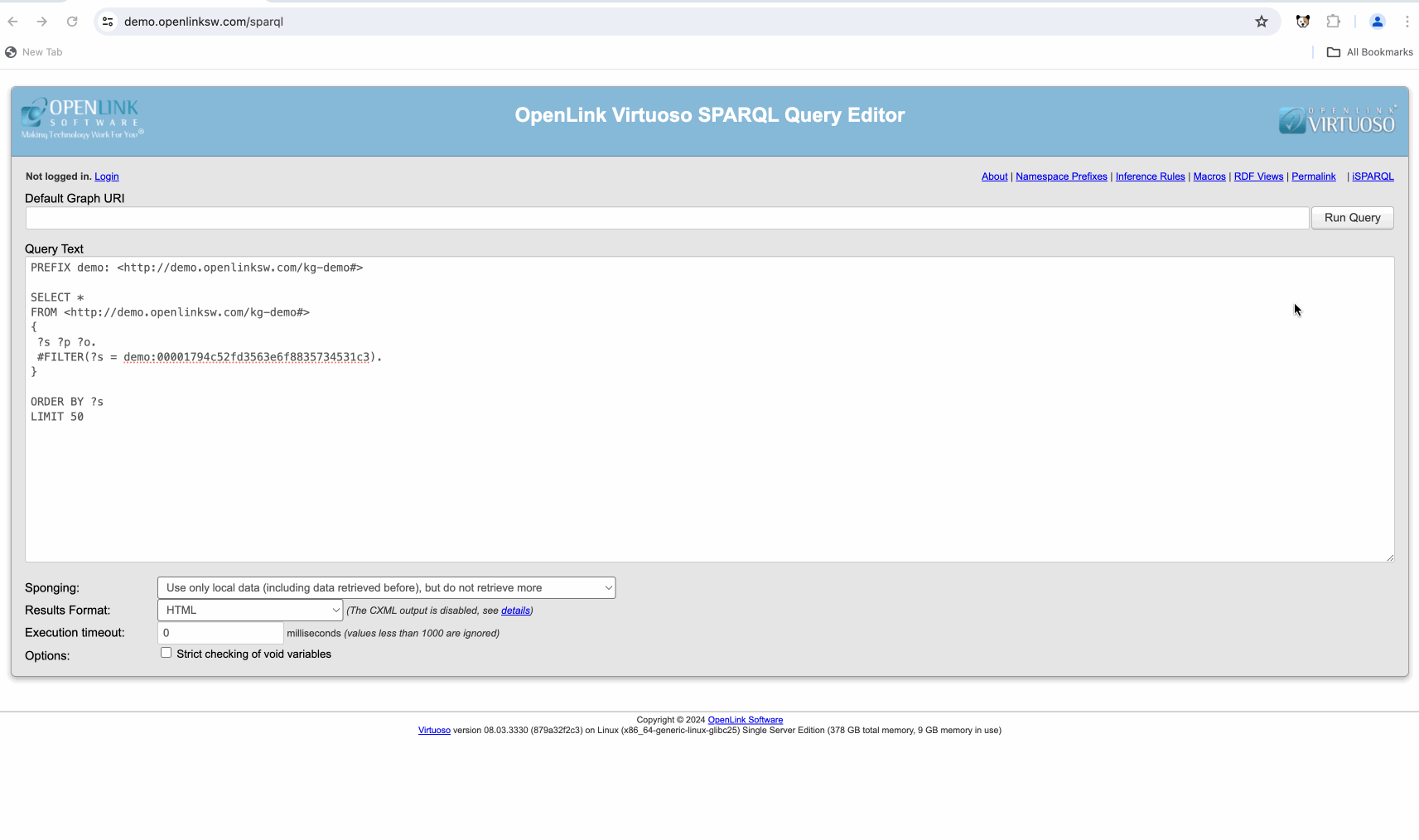The height and width of the screenshot is (840, 1419).
Task: Click the 'Strict checking of void variables' label
Action: (253, 654)
